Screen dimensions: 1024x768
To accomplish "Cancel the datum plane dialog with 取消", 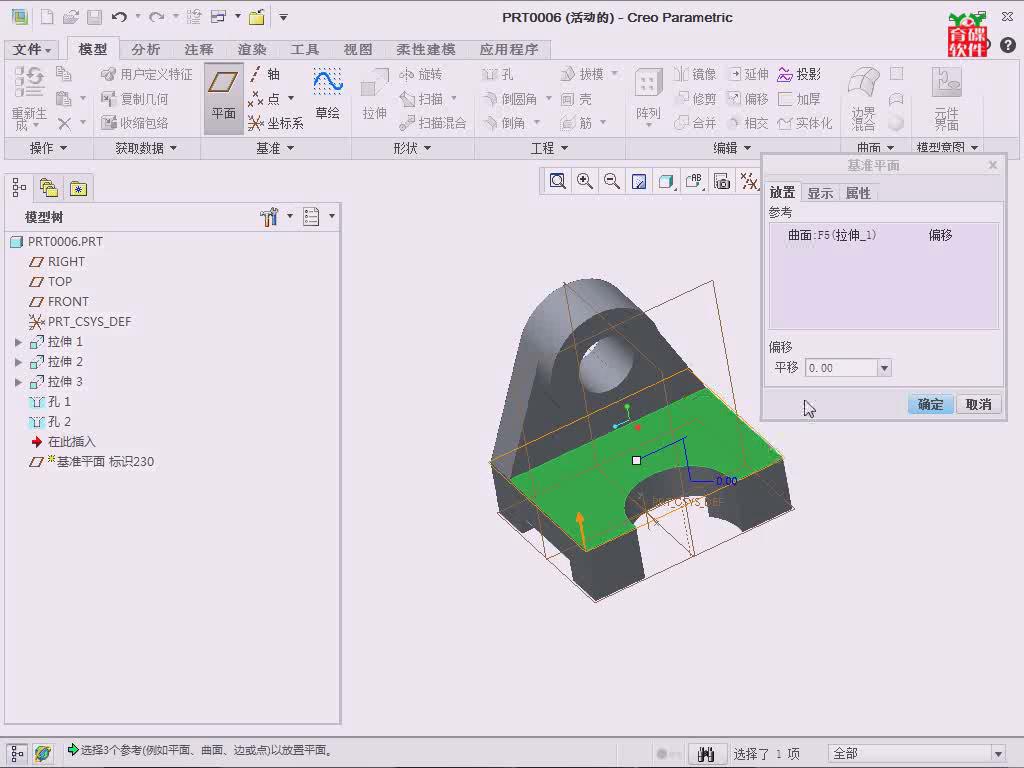I will (978, 404).
